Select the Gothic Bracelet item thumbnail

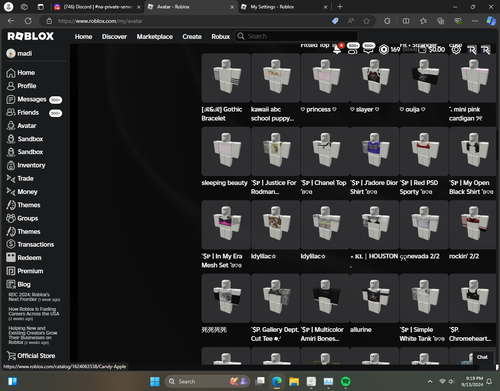click(226, 78)
